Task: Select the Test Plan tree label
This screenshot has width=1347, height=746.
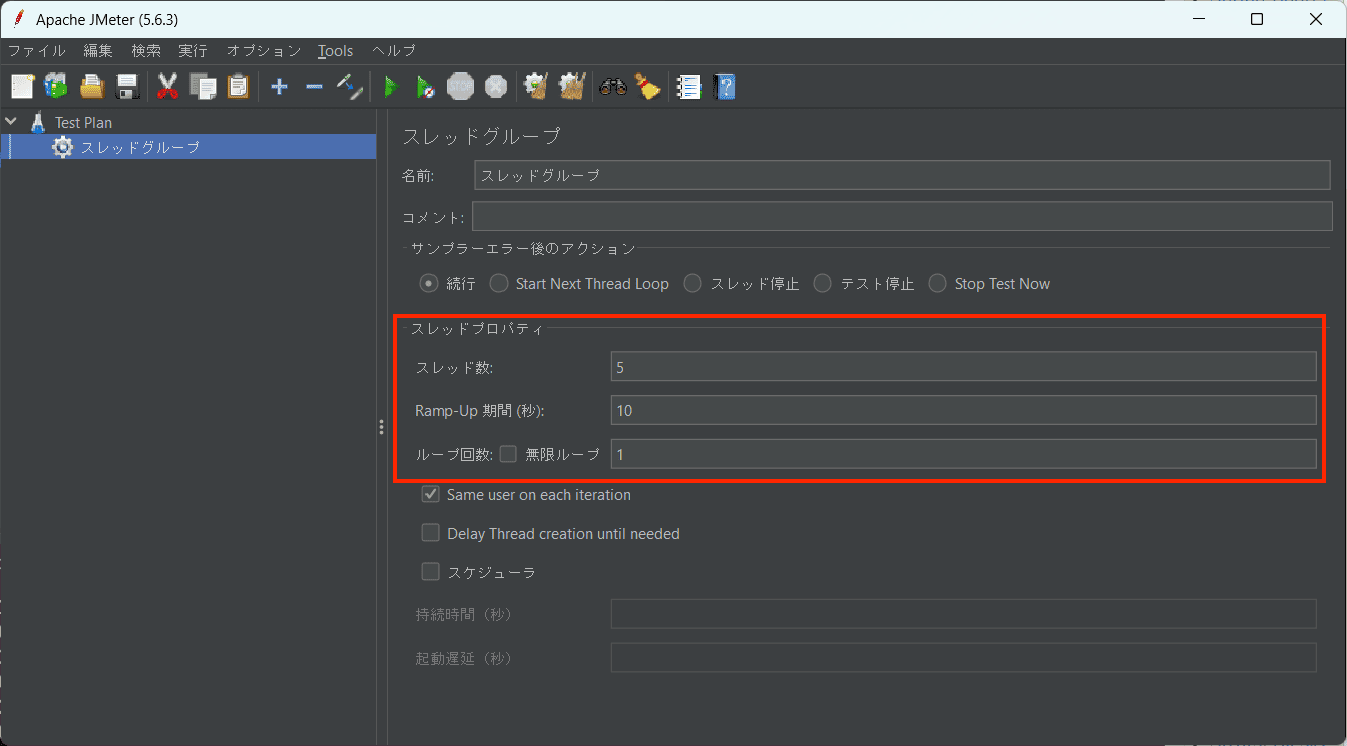Action: [84, 122]
